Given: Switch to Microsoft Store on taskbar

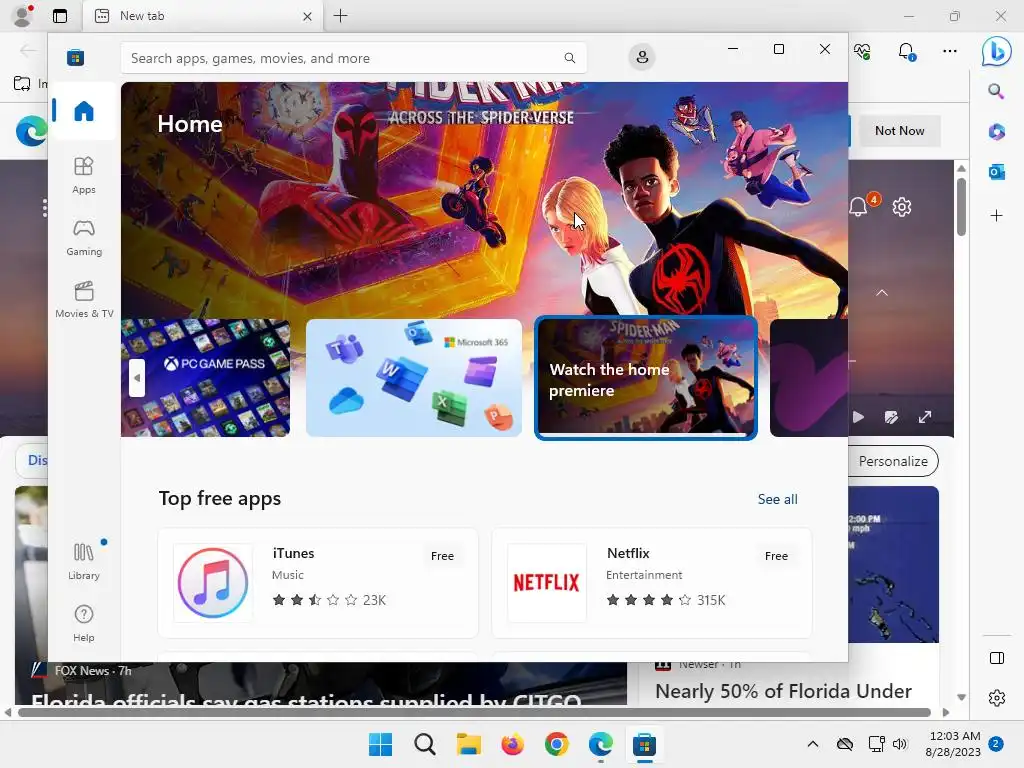Looking at the screenshot, I should tap(644, 744).
